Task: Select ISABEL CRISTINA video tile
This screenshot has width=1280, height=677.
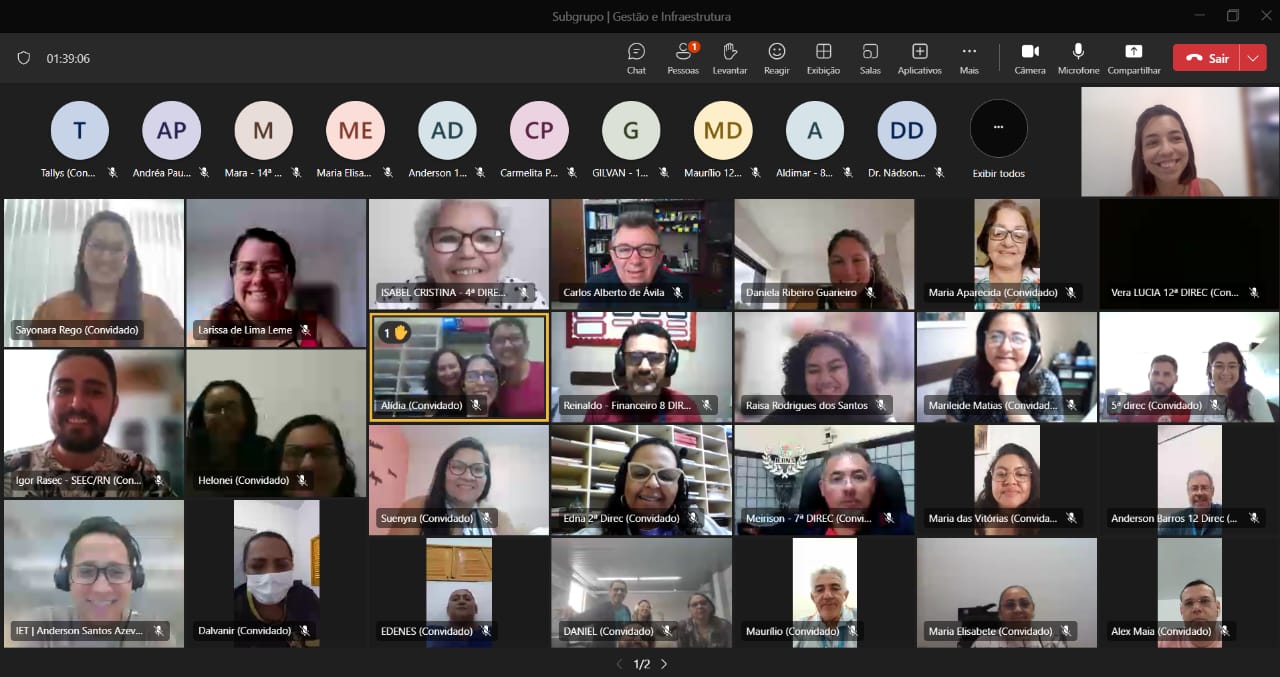Action: [459, 254]
